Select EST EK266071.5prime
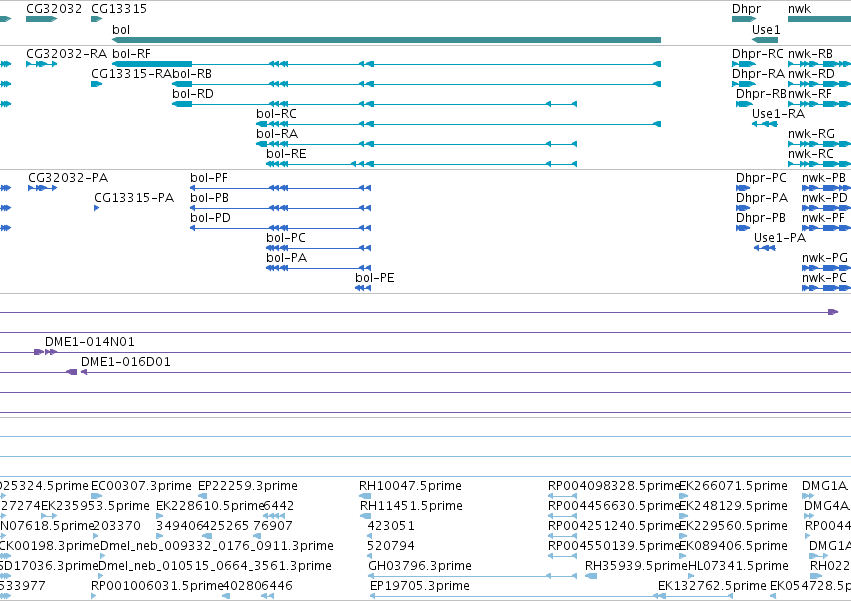Viewport: 851px width, 601px height. tap(684, 496)
